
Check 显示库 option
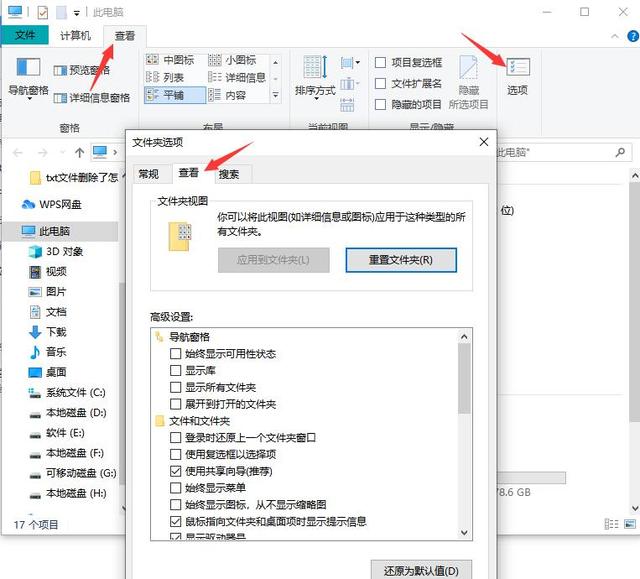(x=176, y=370)
